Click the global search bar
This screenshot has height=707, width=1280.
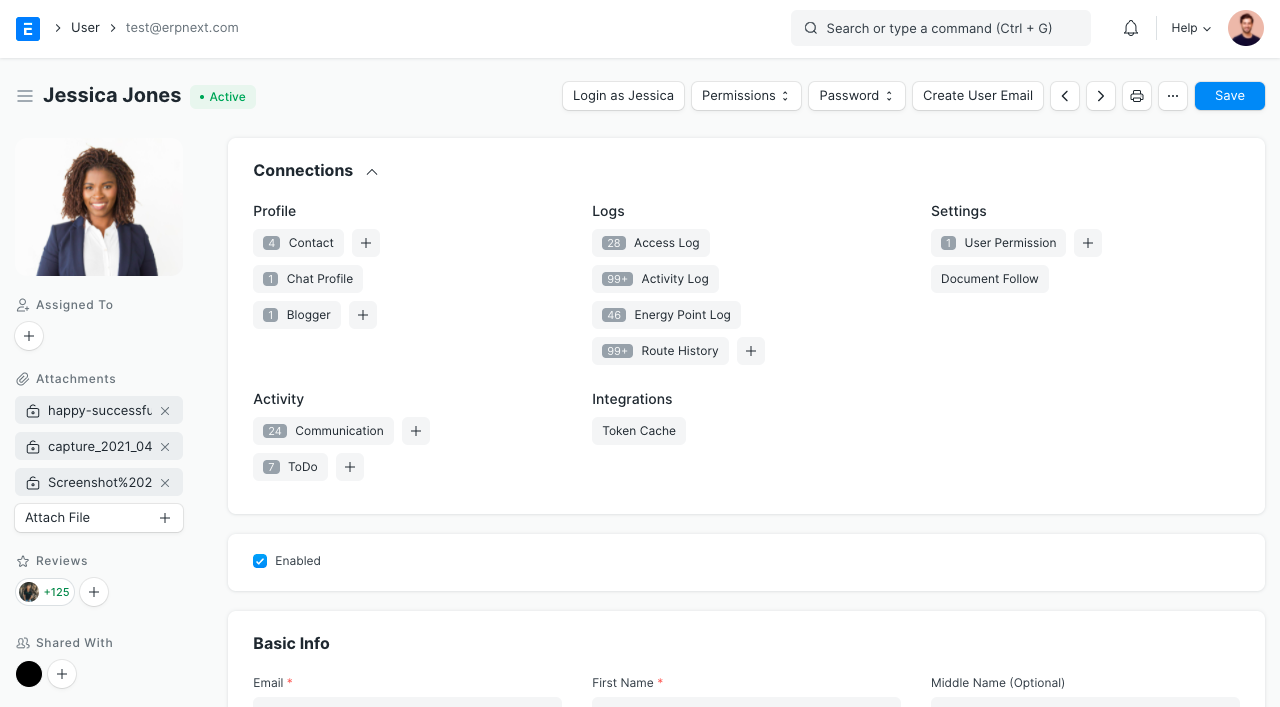[x=940, y=28]
